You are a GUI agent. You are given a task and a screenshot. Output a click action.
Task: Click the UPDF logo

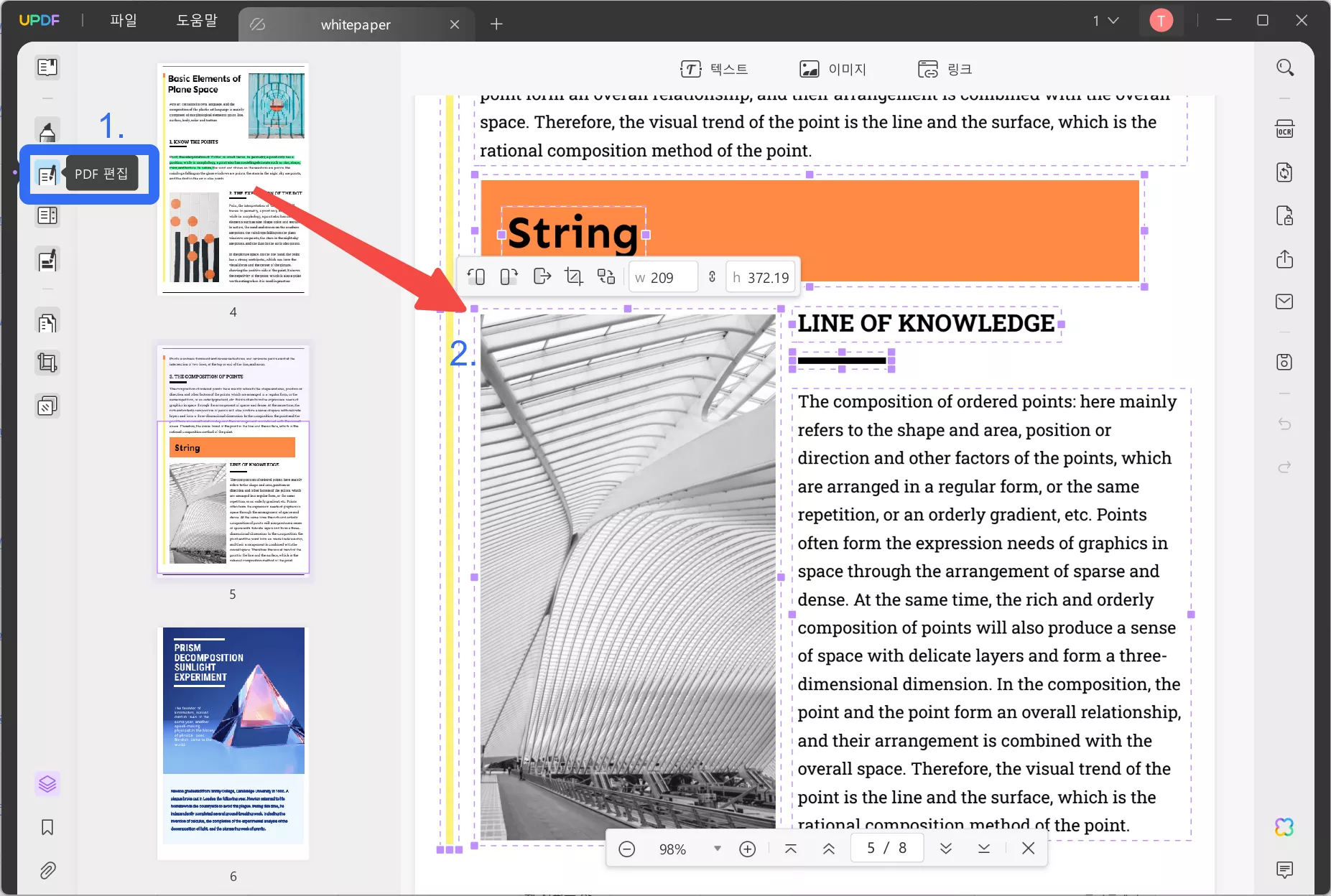(x=40, y=20)
